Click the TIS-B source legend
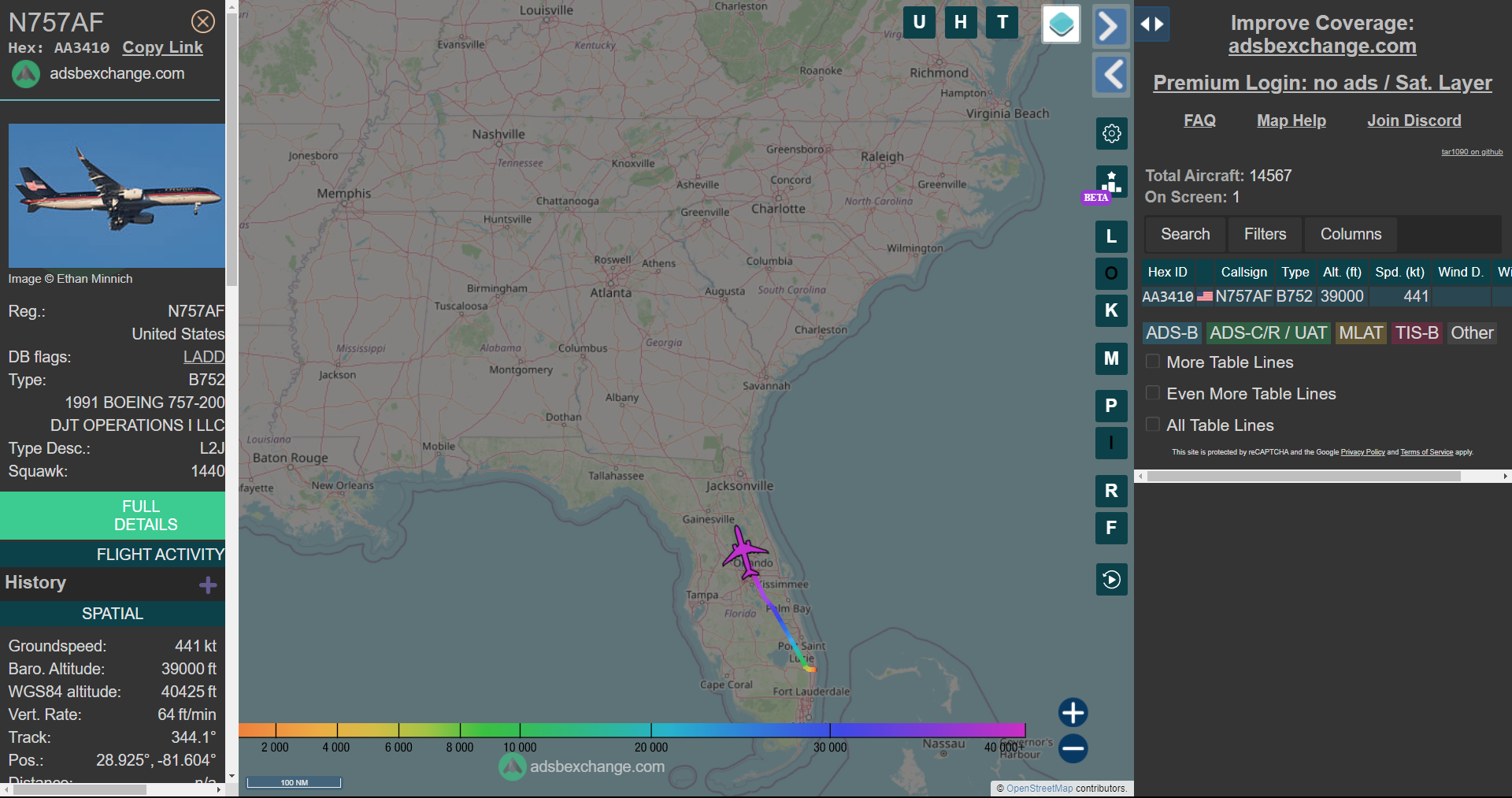 click(x=1417, y=333)
